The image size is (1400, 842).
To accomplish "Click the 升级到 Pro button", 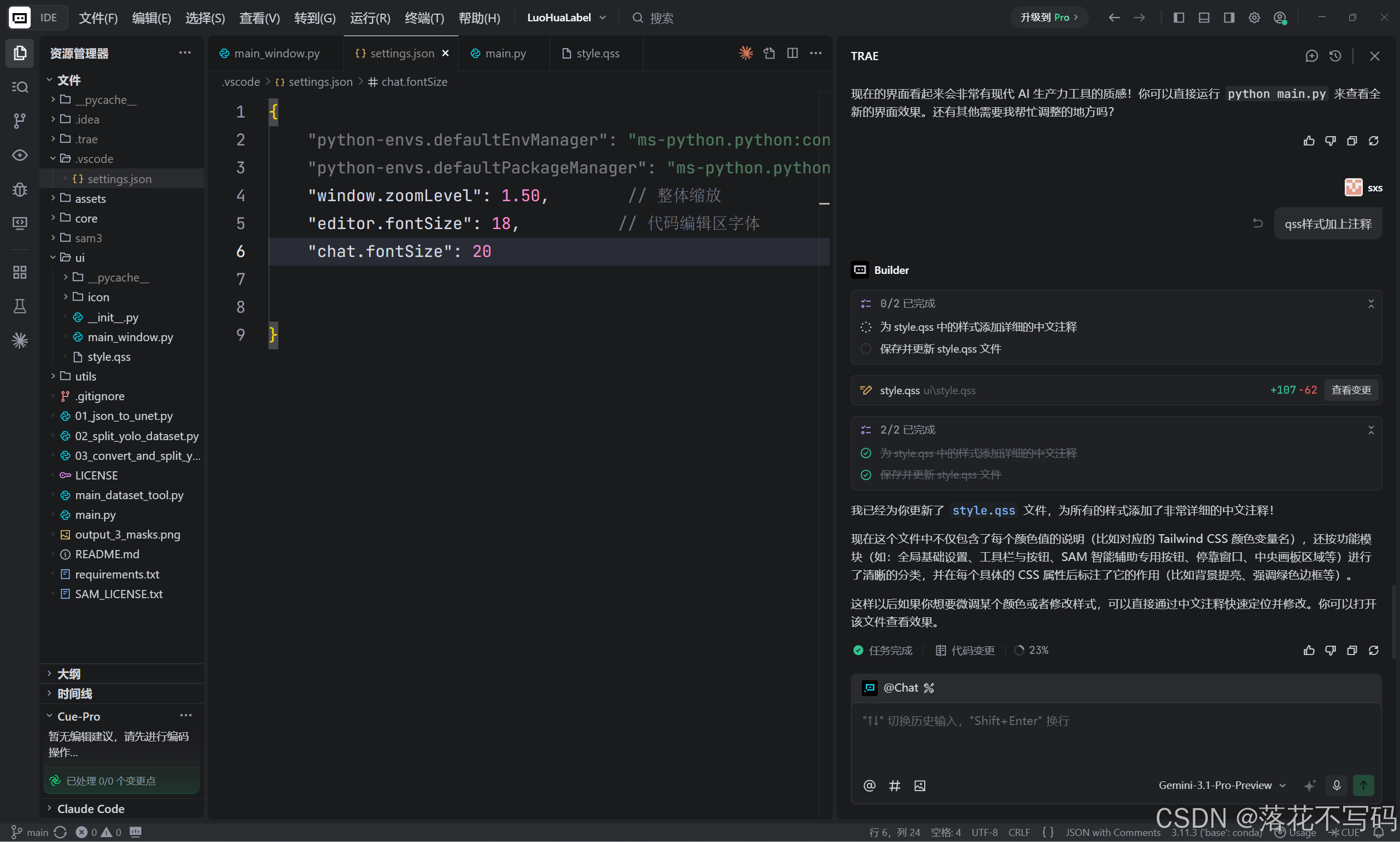I will tap(1048, 17).
